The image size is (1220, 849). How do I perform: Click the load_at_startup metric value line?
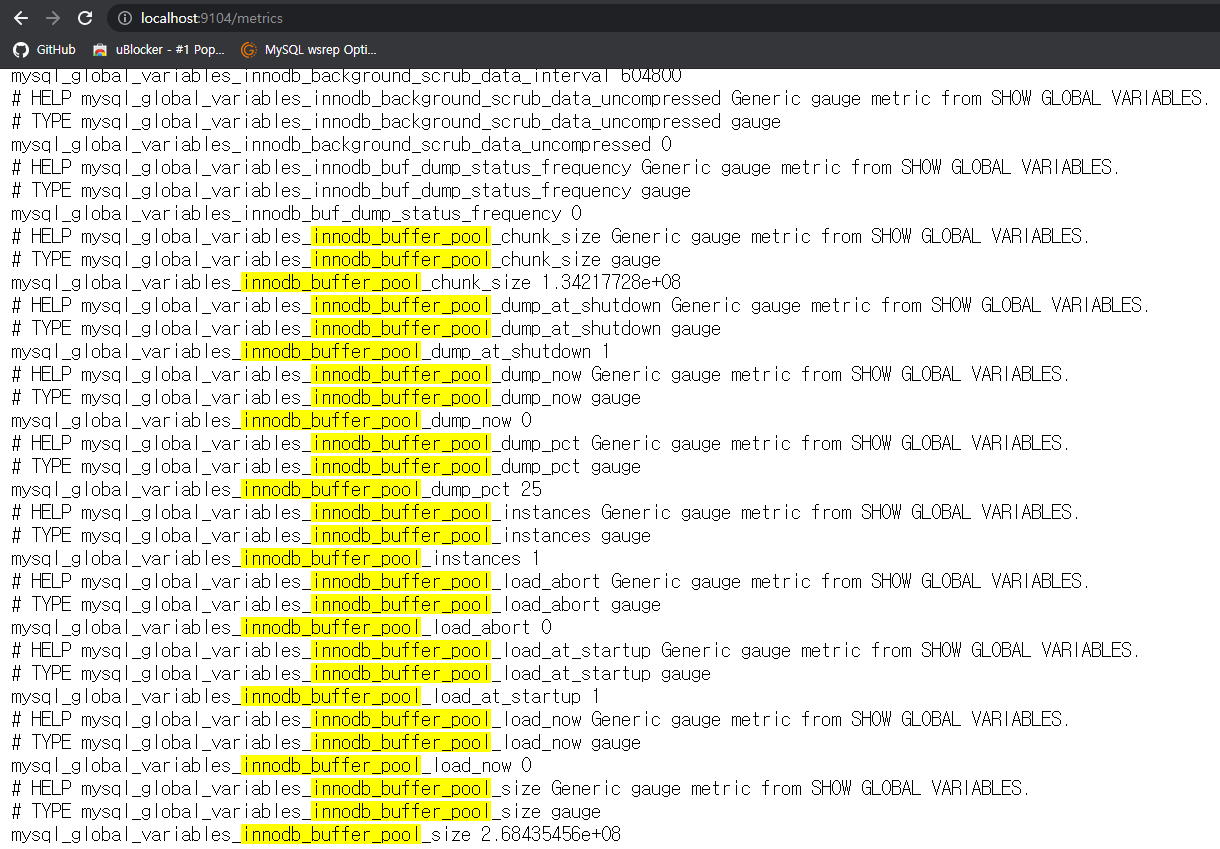coord(305,697)
